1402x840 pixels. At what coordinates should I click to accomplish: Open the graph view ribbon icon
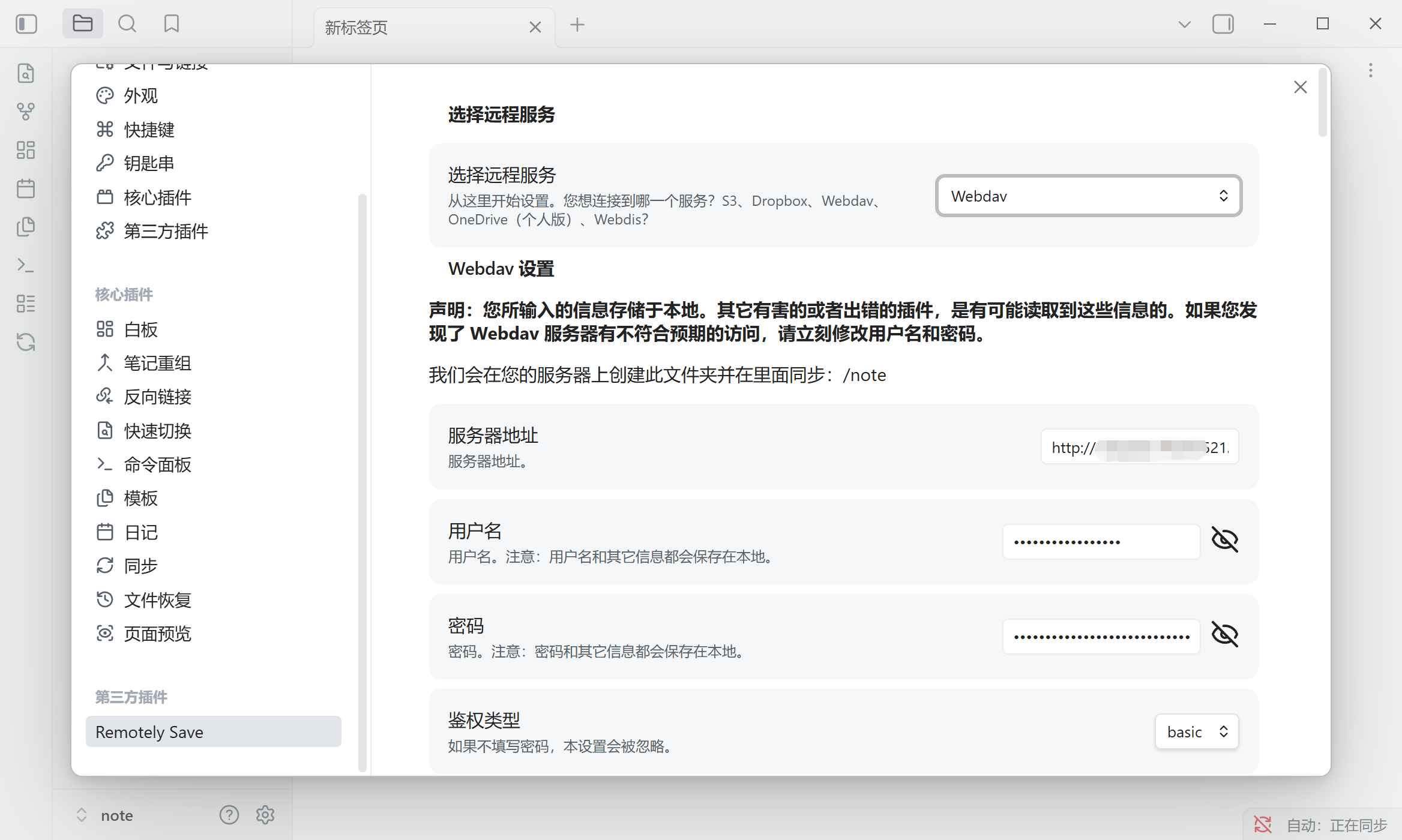click(26, 111)
